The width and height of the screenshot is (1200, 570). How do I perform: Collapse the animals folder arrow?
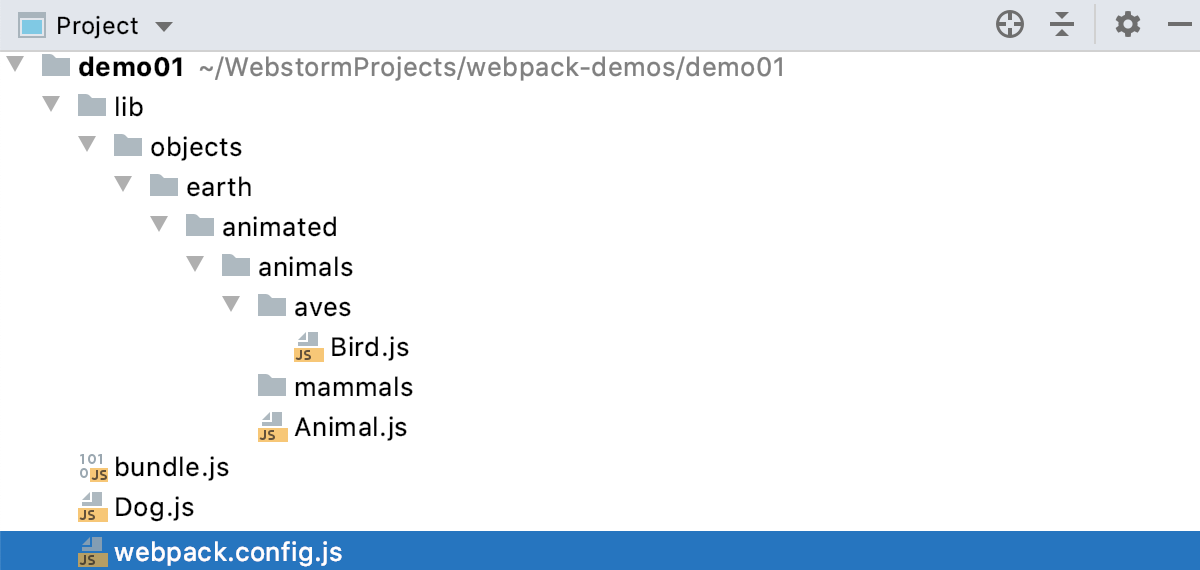tap(195, 266)
